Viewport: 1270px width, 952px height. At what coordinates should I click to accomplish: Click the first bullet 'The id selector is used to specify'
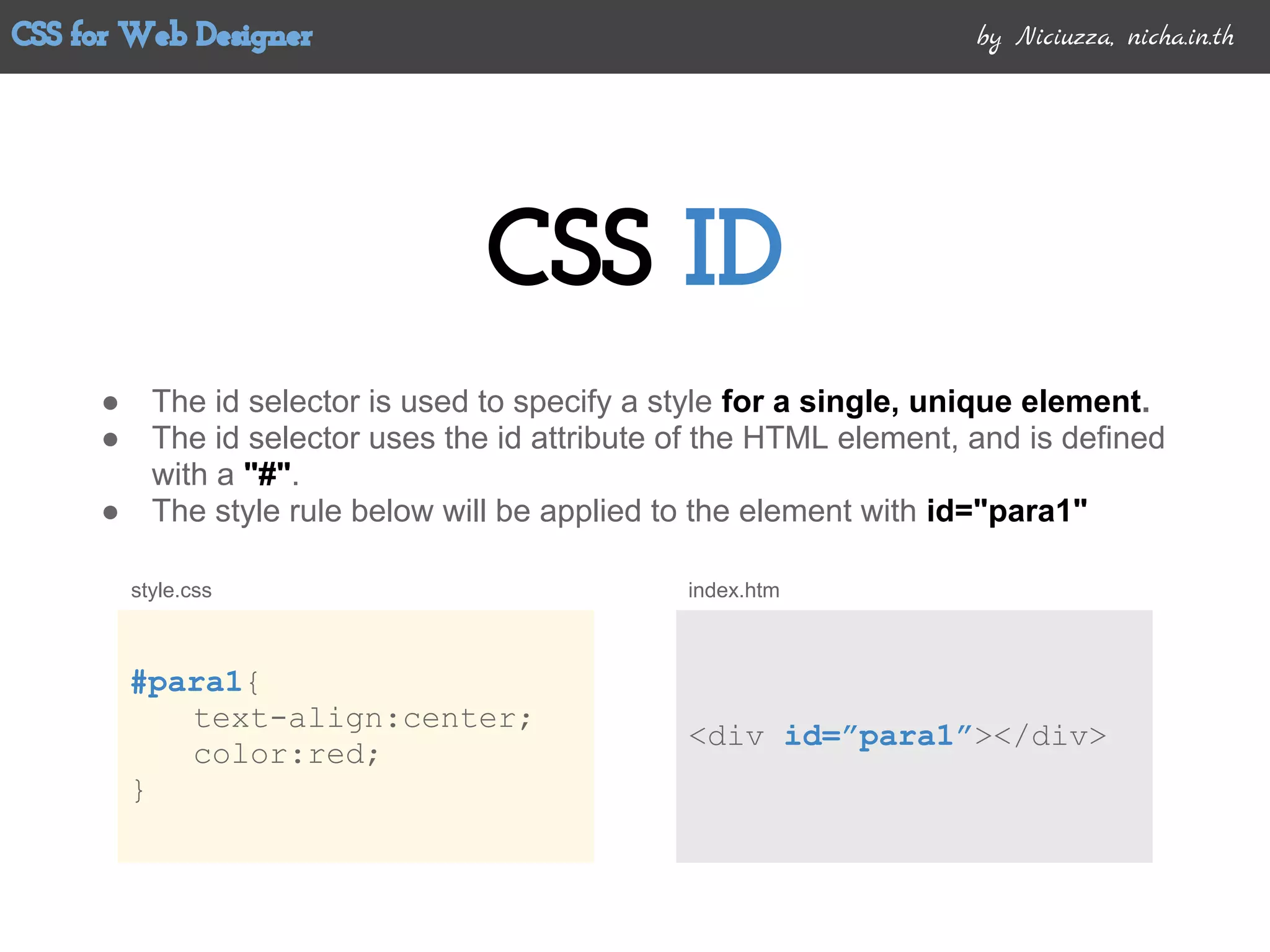pyautogui.click(x=381, y=402)
